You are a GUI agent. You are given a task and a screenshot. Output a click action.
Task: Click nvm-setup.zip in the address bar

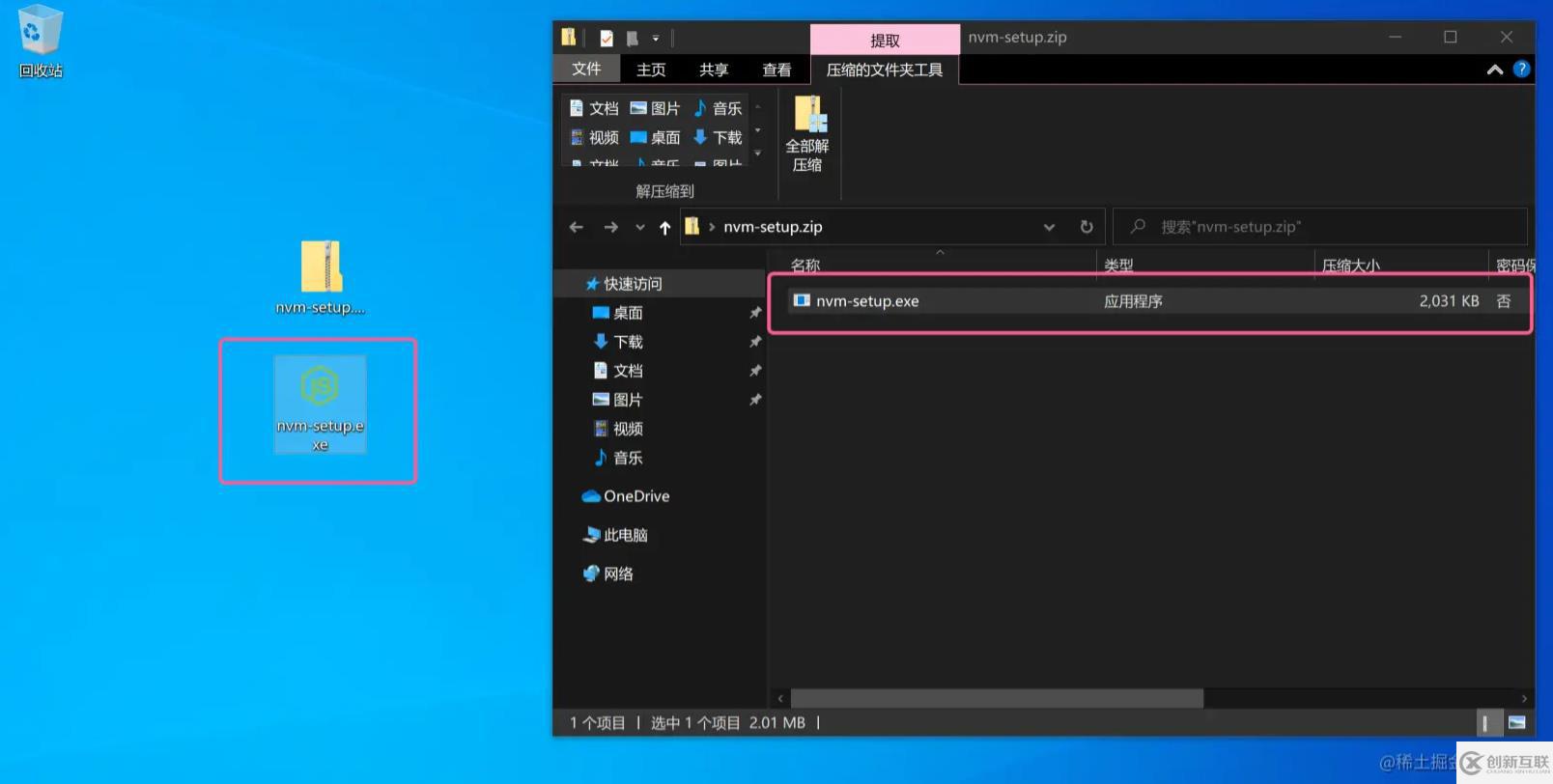[773, 227]
